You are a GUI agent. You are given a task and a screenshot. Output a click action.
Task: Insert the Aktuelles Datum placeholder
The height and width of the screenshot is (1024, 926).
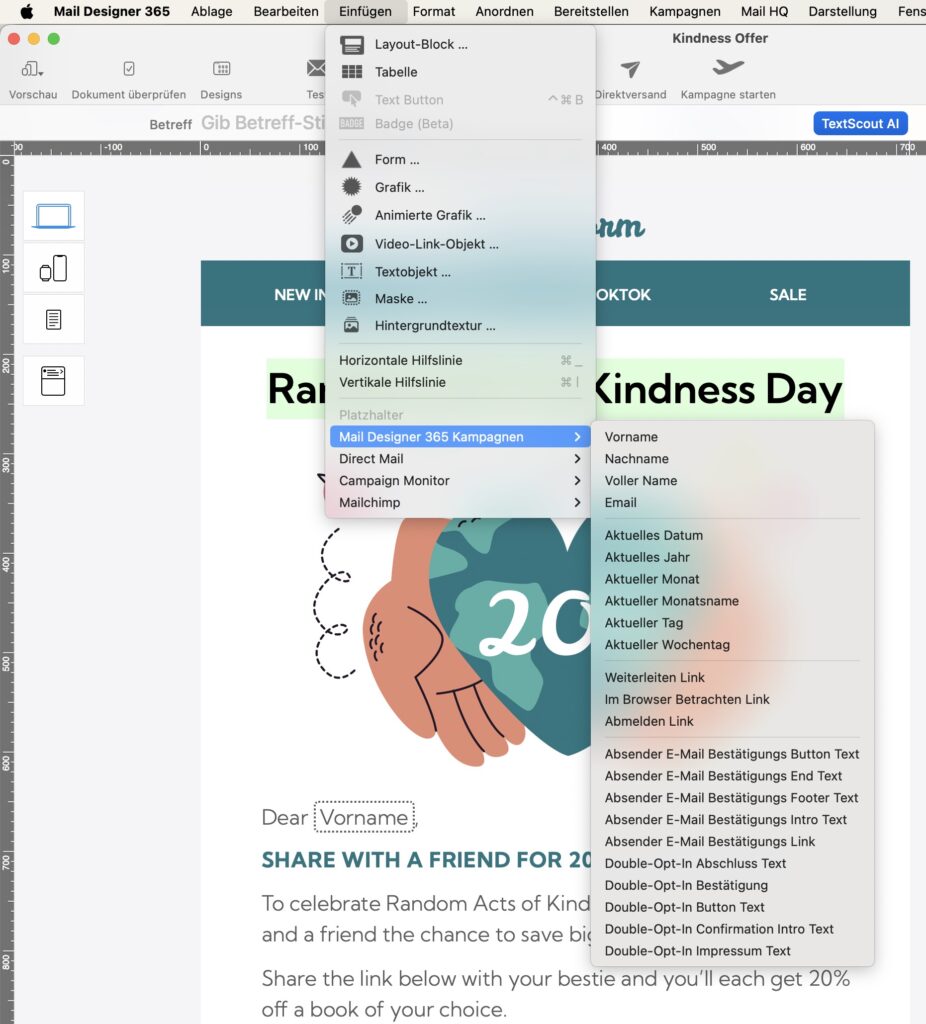tap(732, 536)
